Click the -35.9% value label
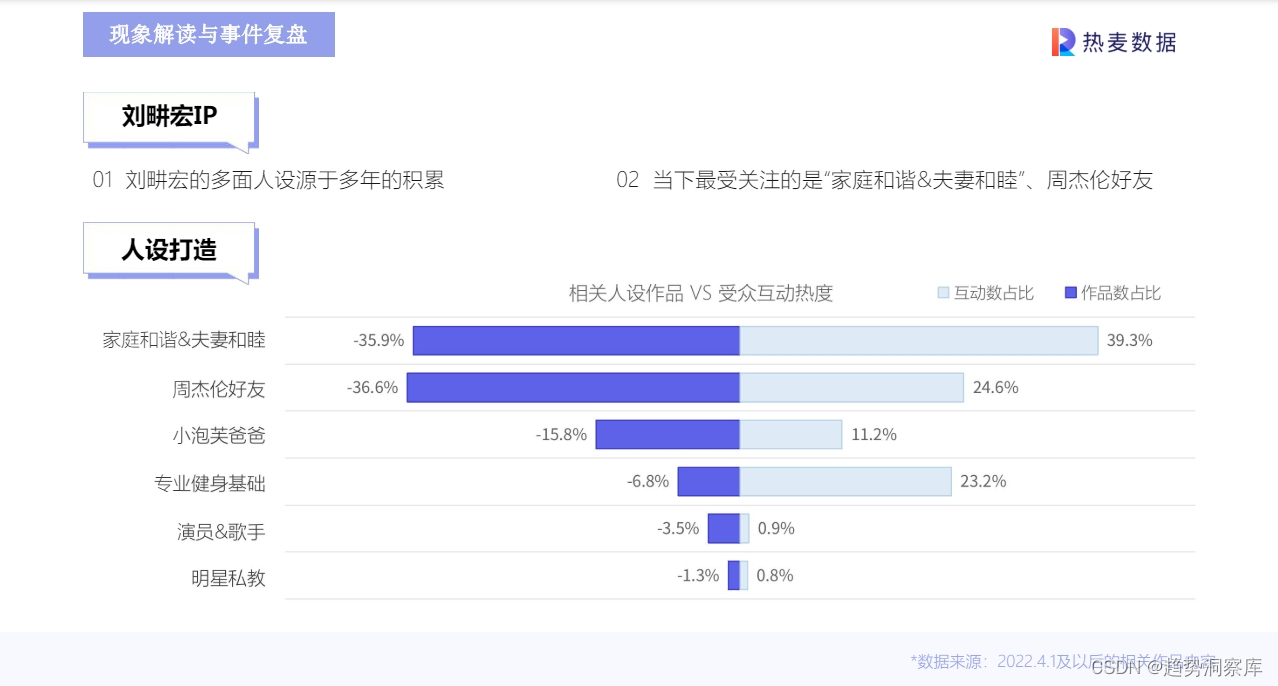This screenshot has height=686, width=1278. pos(379,341)
